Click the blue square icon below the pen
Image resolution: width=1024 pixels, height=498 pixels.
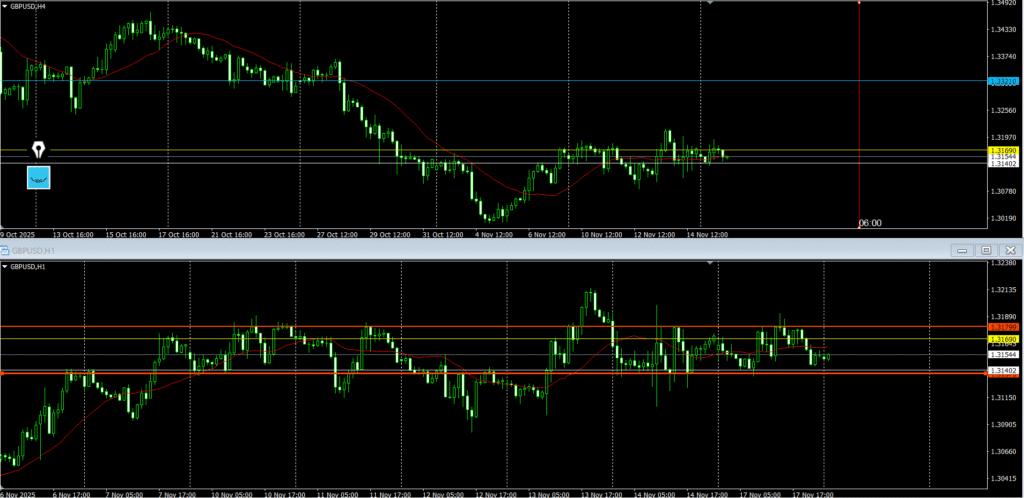38,178
